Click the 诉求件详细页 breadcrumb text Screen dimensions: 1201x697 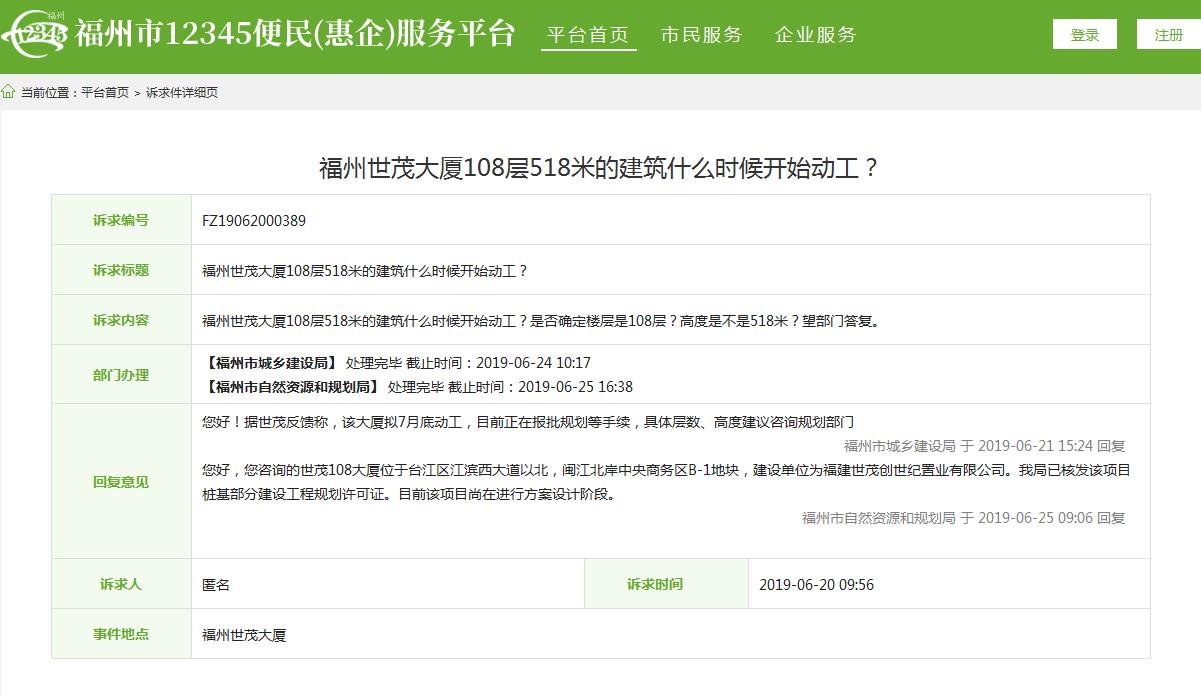182,92
